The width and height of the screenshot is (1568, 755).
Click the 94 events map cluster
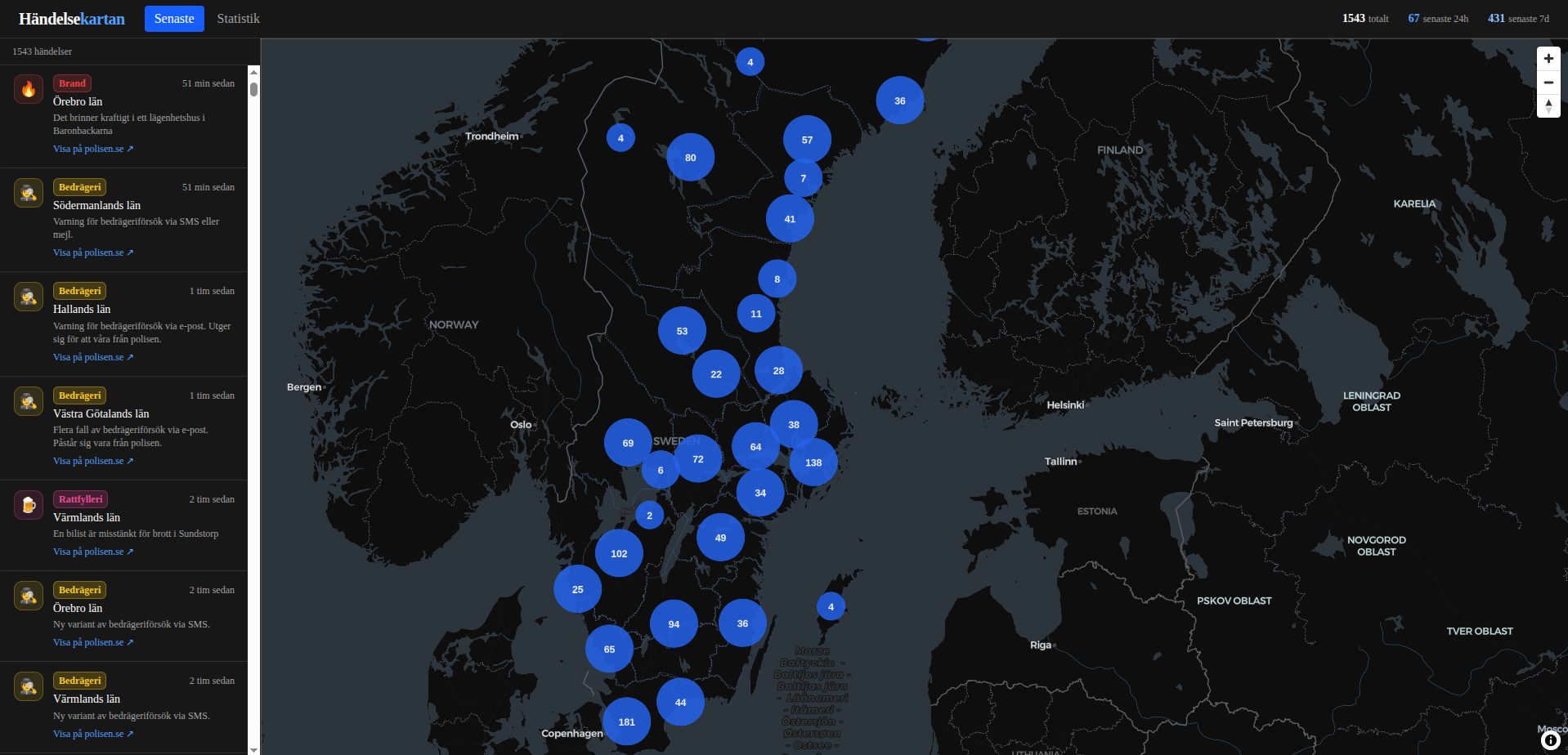(x=674, y=623)
